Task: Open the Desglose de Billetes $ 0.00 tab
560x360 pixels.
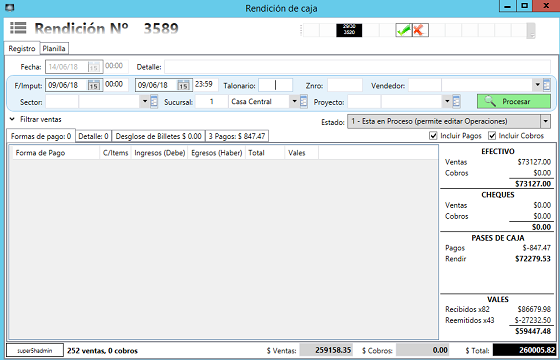Action: (159, 136)
